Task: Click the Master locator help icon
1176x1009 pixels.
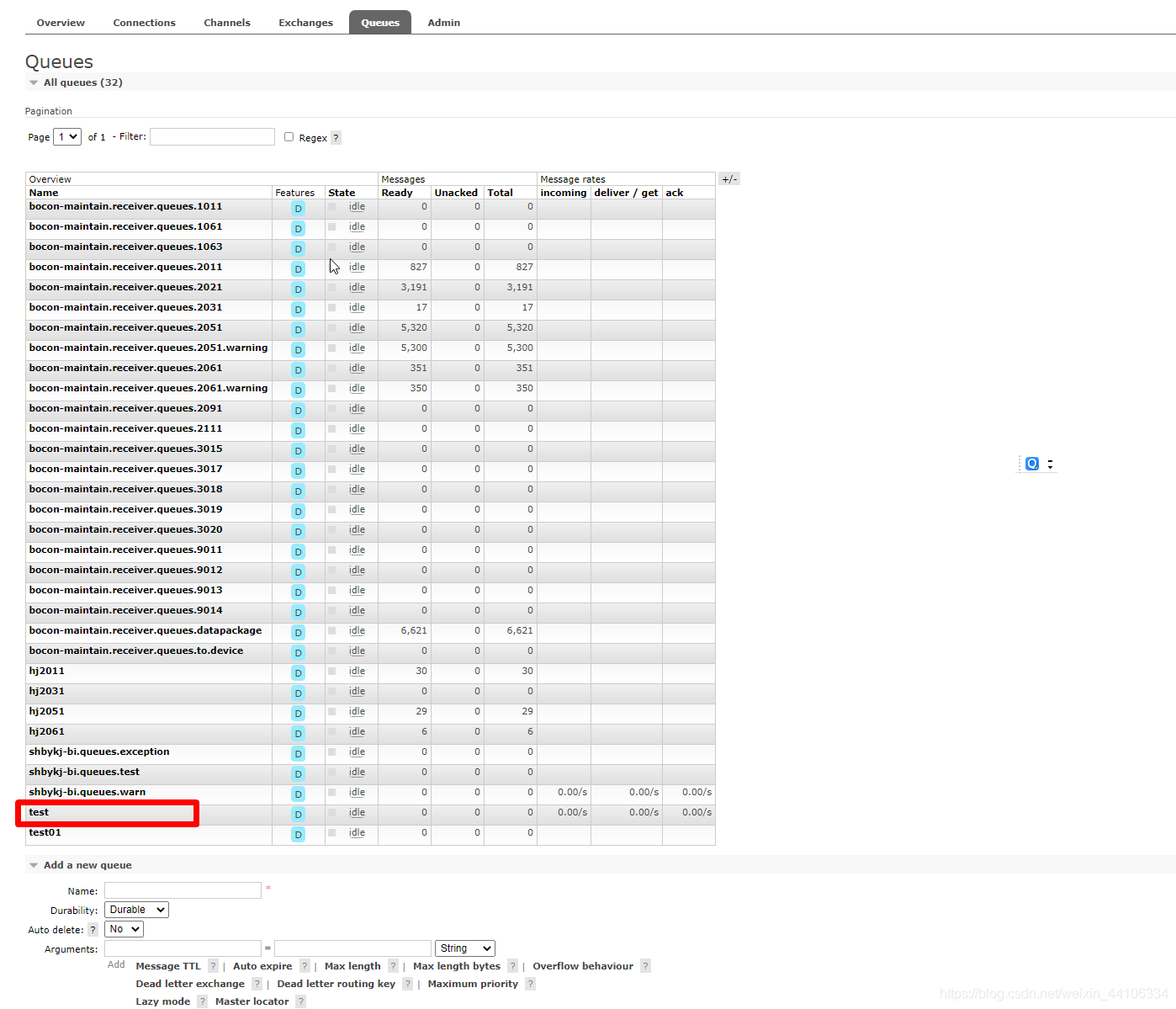Action: pos(300,1001)
